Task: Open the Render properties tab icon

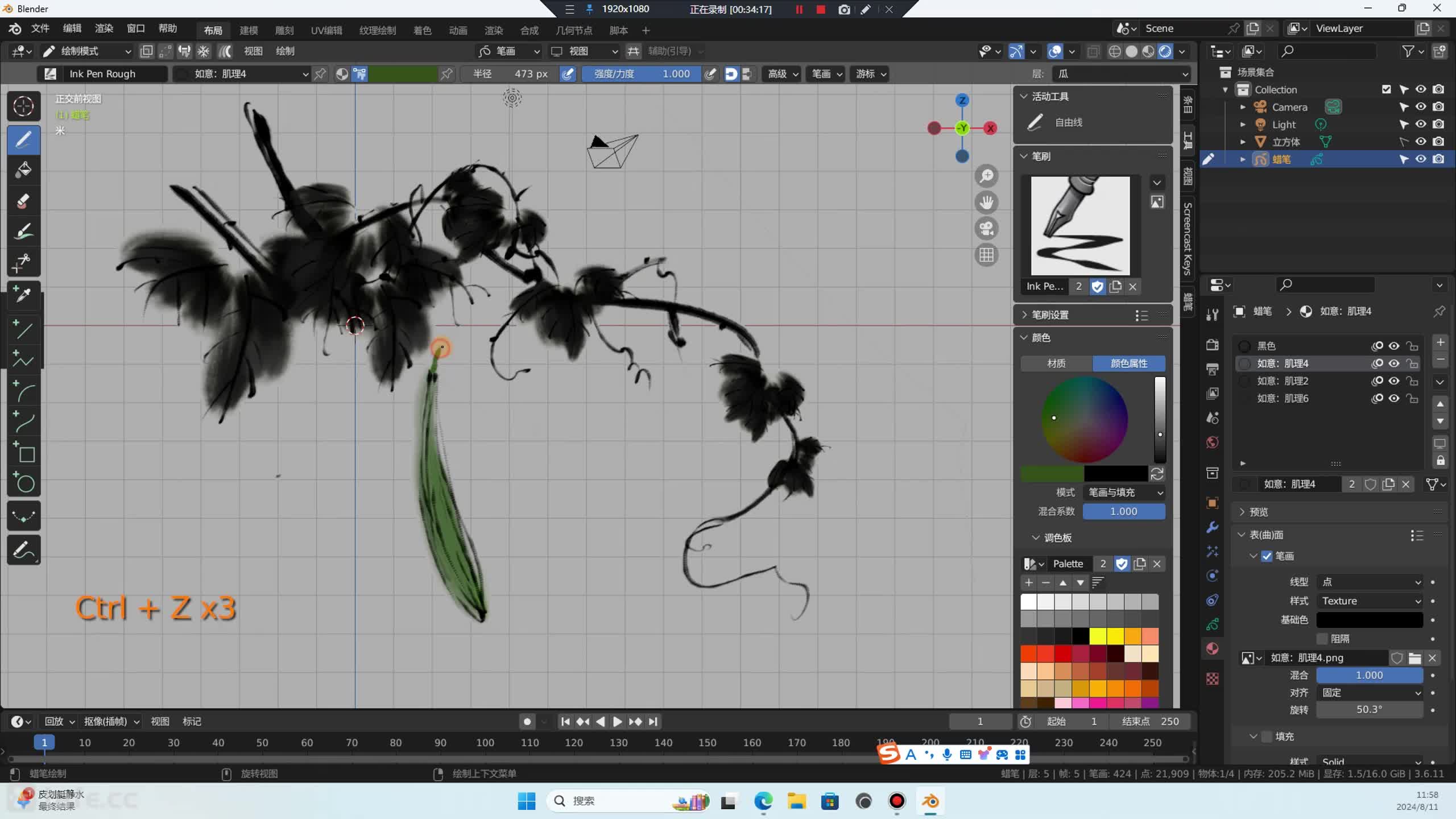Action: coord(1213,345)
